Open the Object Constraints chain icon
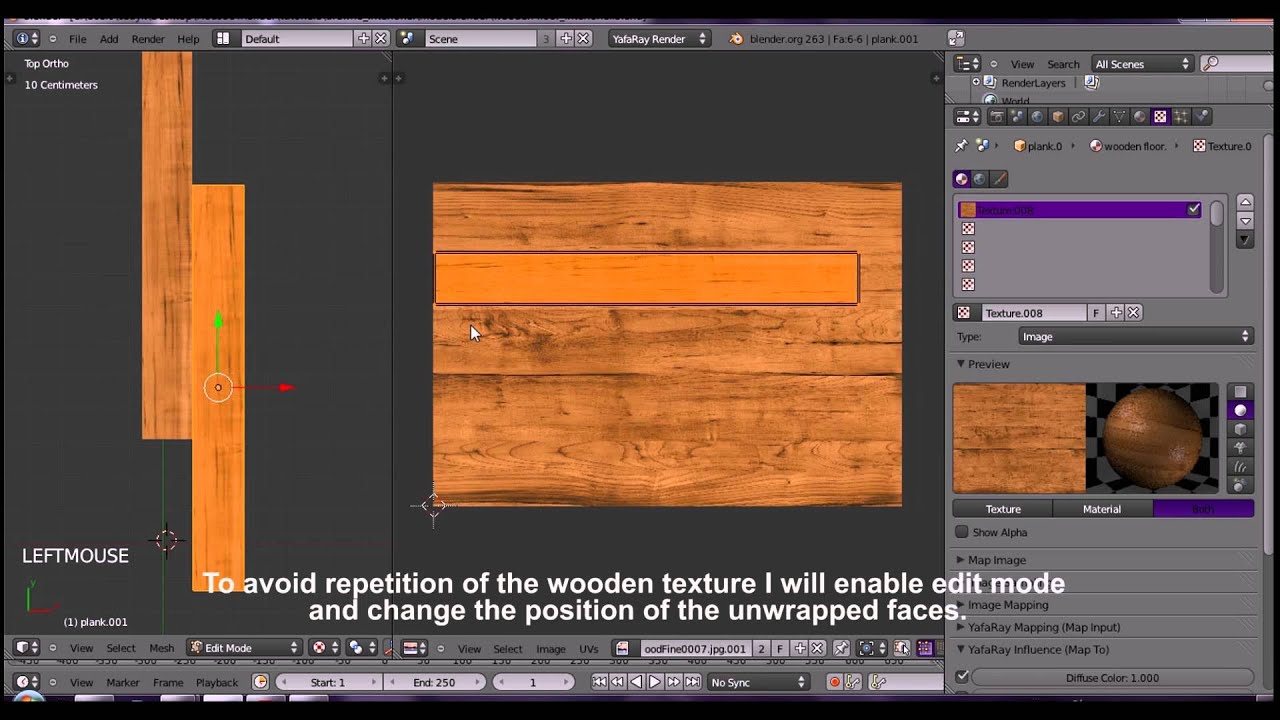Screen dimensions: 1280x720 pos(1078,117)
